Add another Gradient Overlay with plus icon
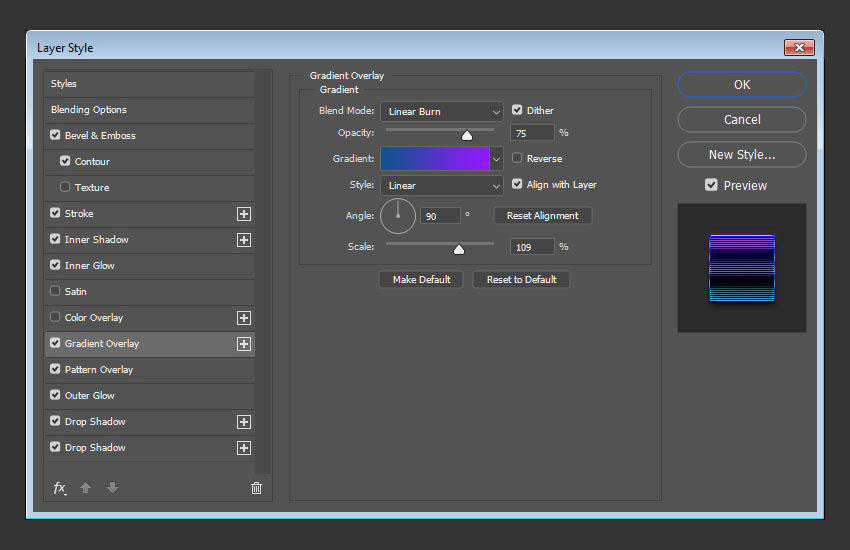Viewport: 850px width, 550px height. [244, 344]
